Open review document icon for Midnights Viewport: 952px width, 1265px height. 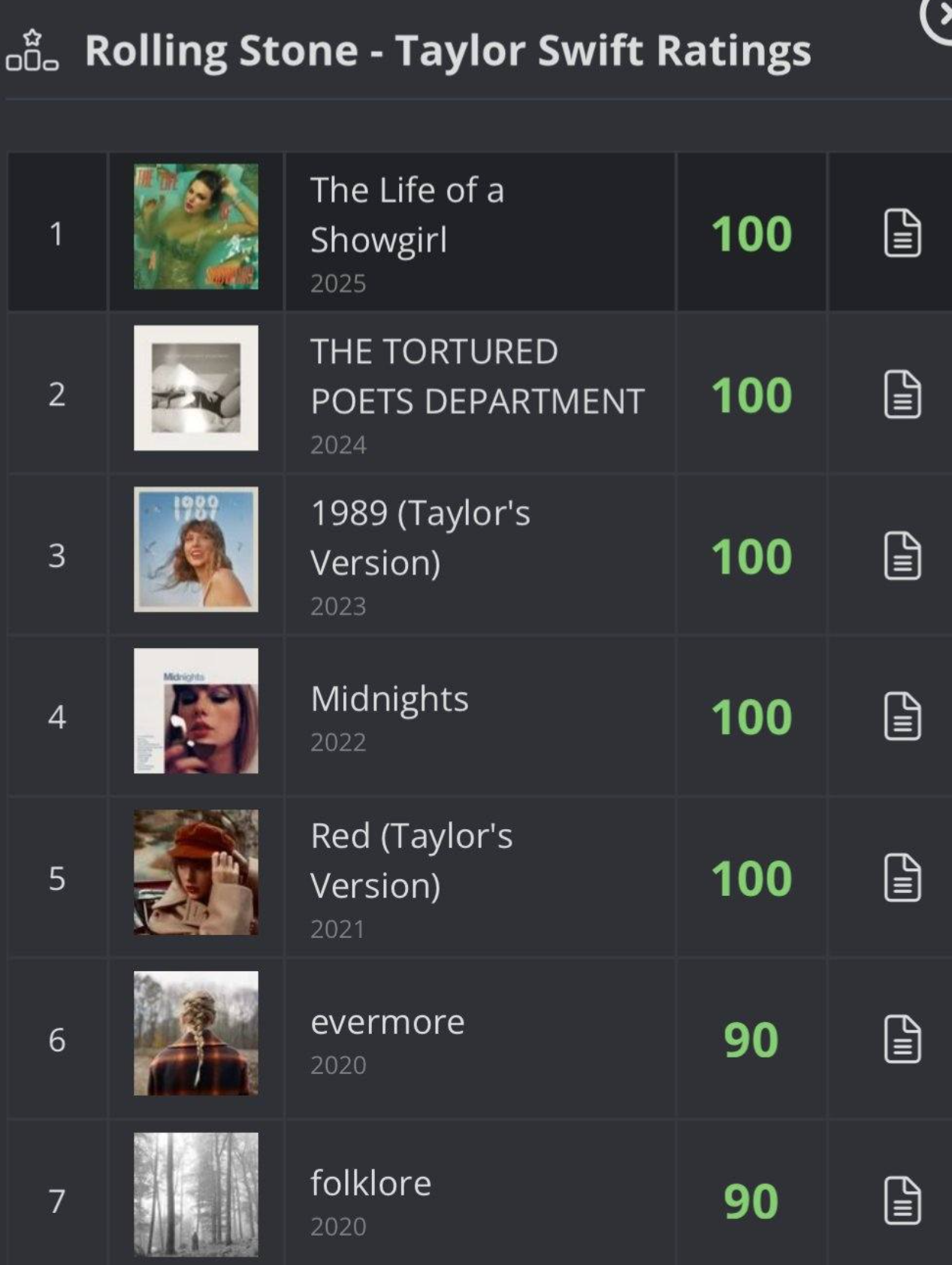(x=902, y=717)
